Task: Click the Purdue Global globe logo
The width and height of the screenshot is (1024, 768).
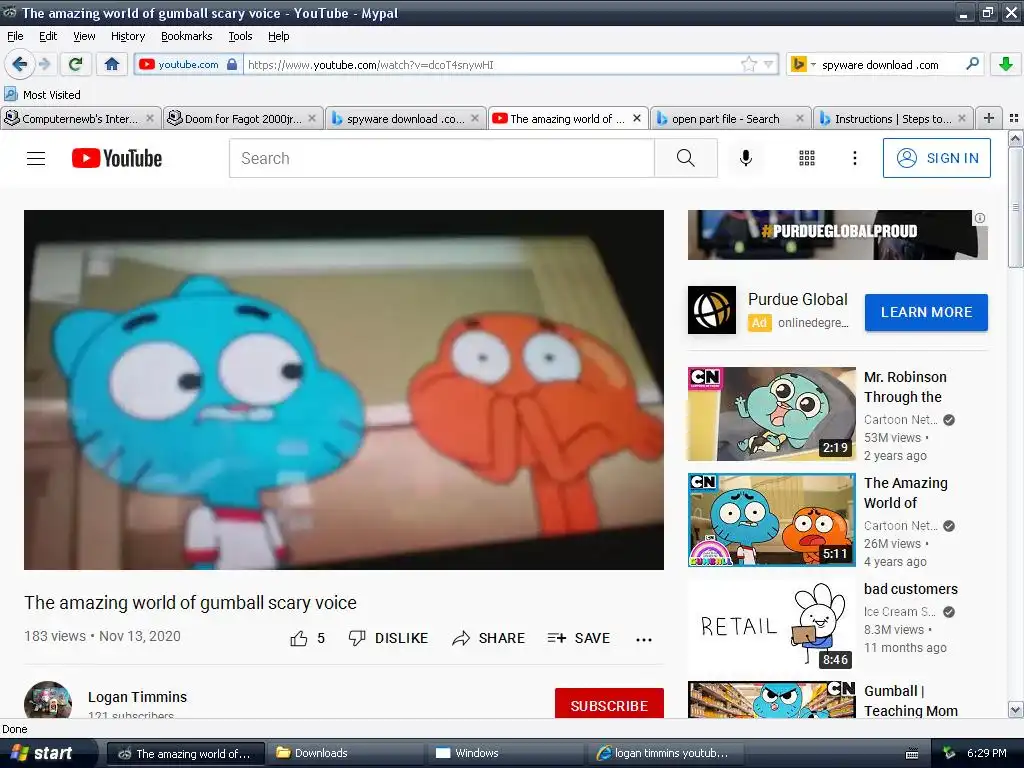Action: pyautogui.click(x=712, y=310)
